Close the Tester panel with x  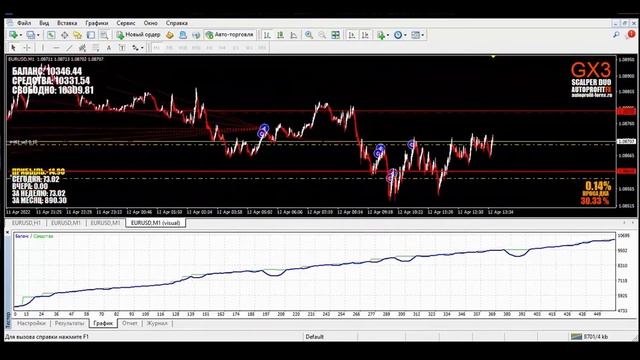(7, 232)
